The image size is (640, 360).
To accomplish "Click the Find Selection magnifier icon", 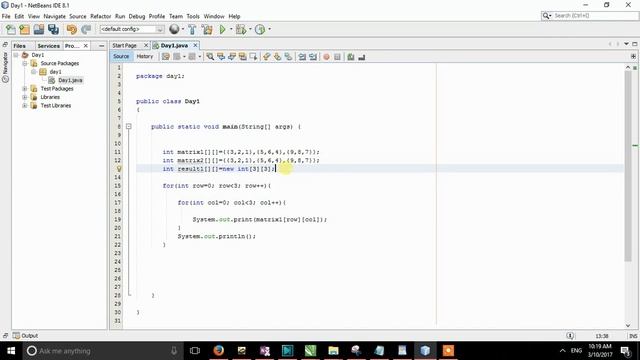I will point(210,57).
